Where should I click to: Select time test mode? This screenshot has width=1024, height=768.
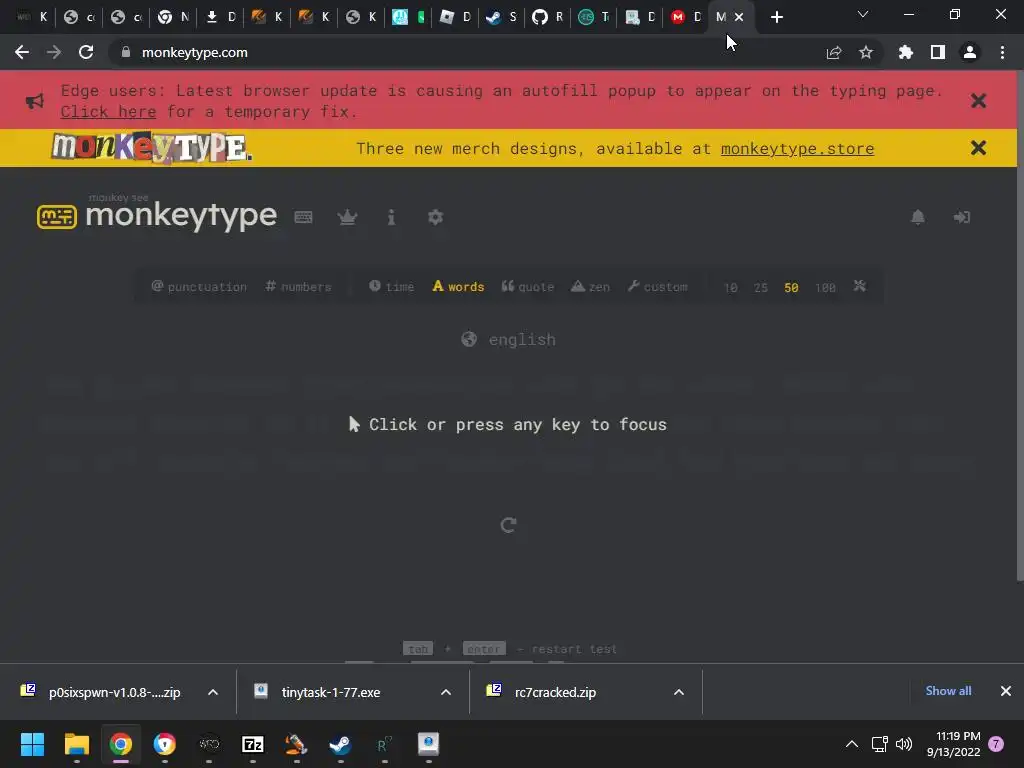click(x=391, y=287)
